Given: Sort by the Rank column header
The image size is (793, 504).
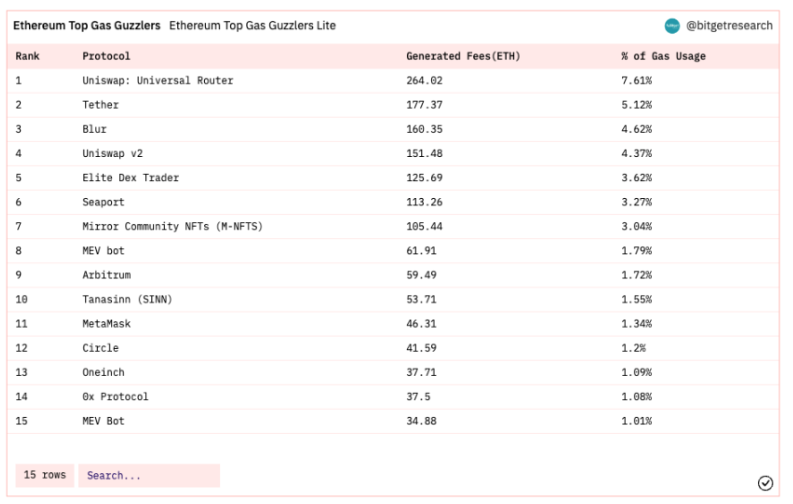Looking at the screenshot, I should (27, 56).
